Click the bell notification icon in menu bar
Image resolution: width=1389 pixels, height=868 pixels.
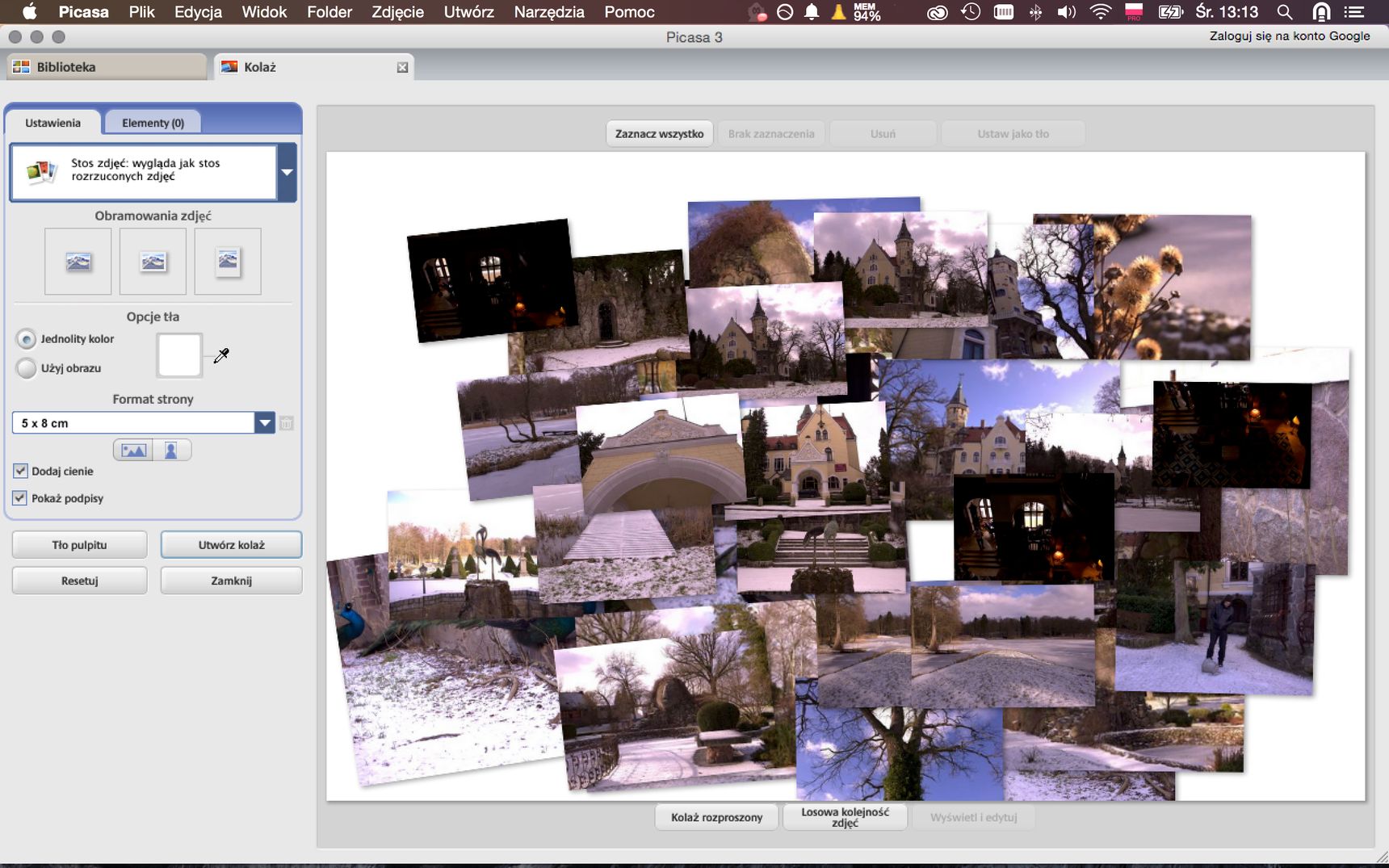click(x=812, y=12)
